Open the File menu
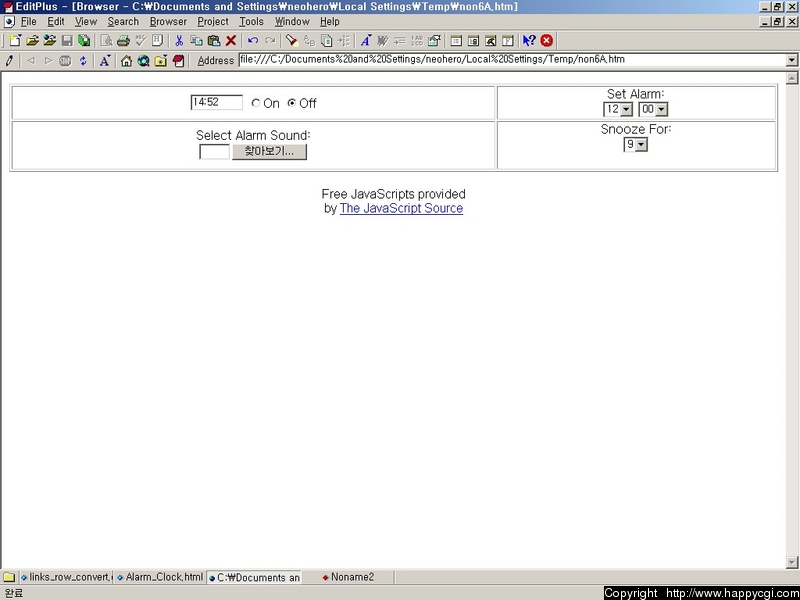The width and height of the screenshot is (800, 600). click(x=28, y=21)
